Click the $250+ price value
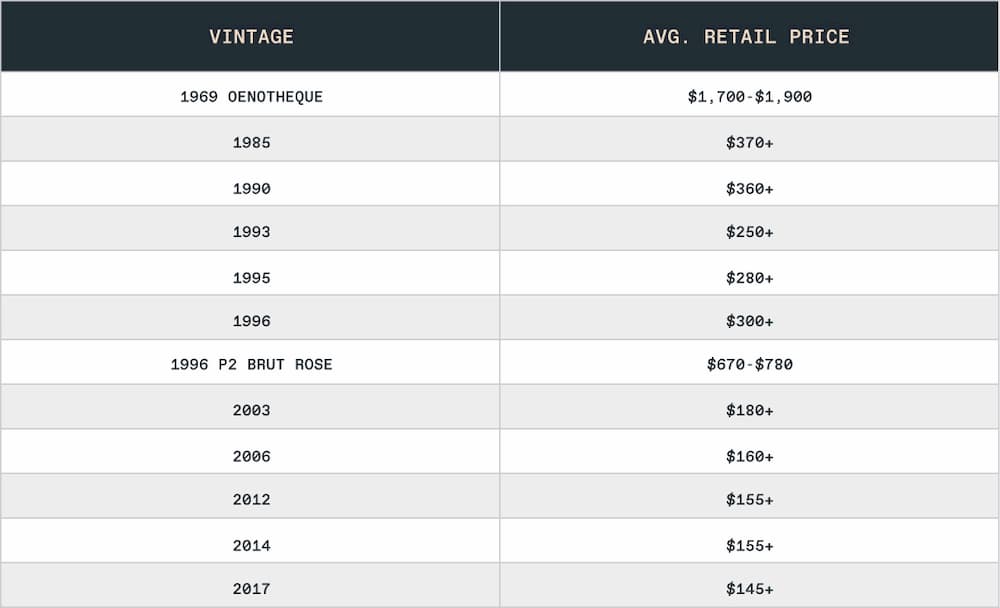The image size is (1000, 608). (749, 232)
